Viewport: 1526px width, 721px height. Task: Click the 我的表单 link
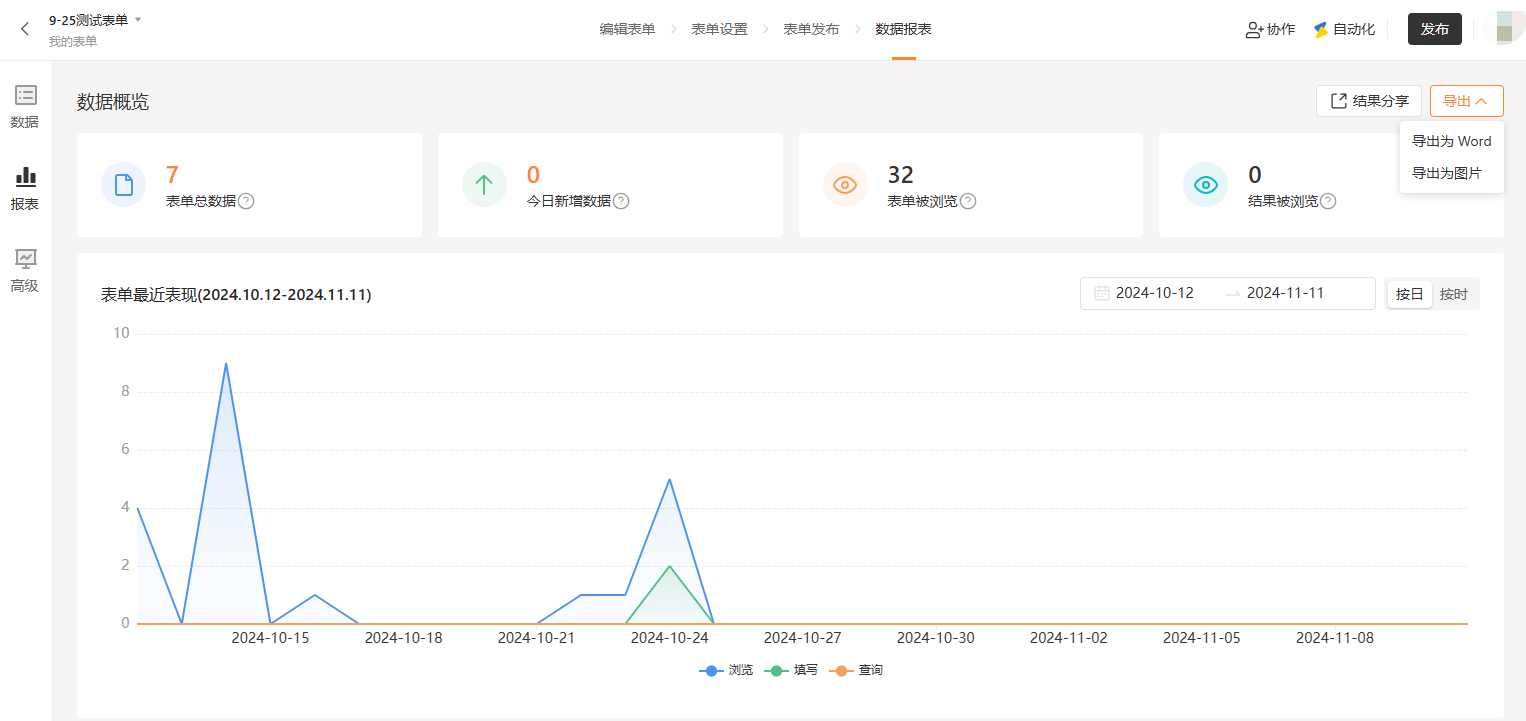point(73,41)
